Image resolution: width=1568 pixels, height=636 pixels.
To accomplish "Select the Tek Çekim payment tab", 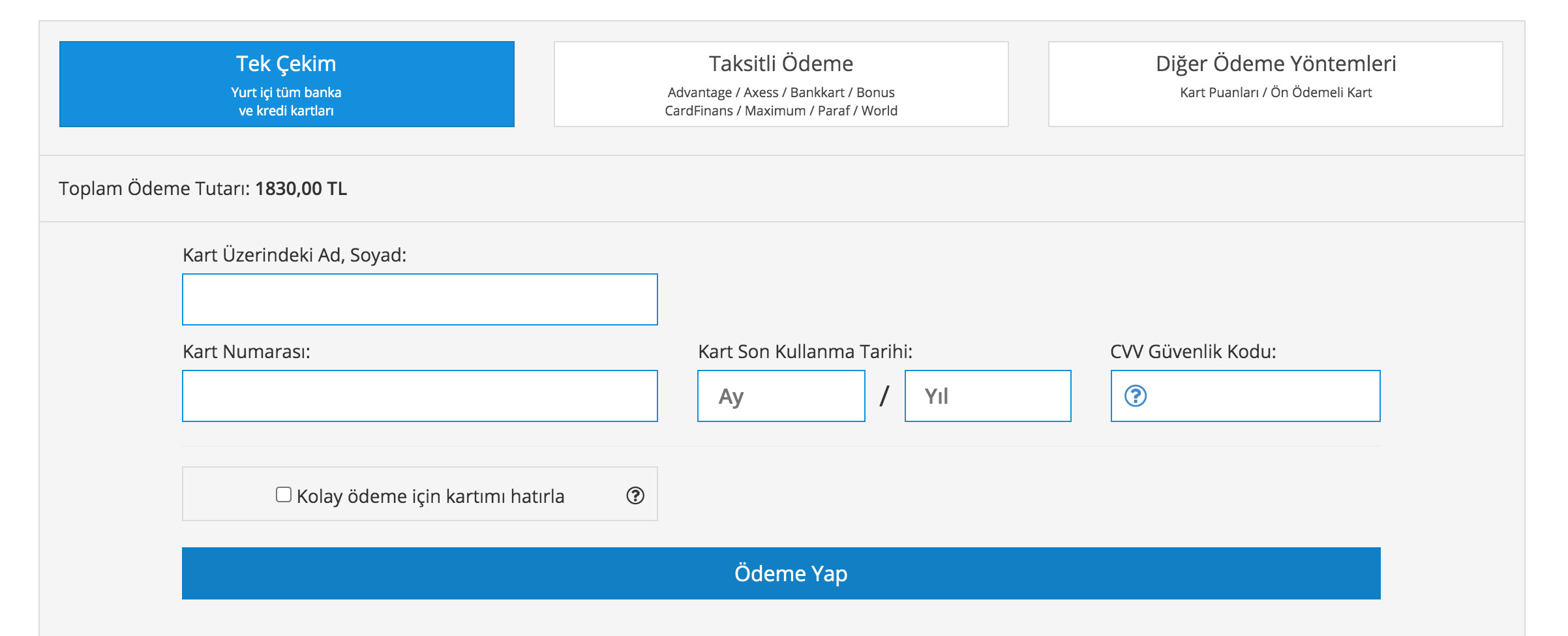I will 286,84.
